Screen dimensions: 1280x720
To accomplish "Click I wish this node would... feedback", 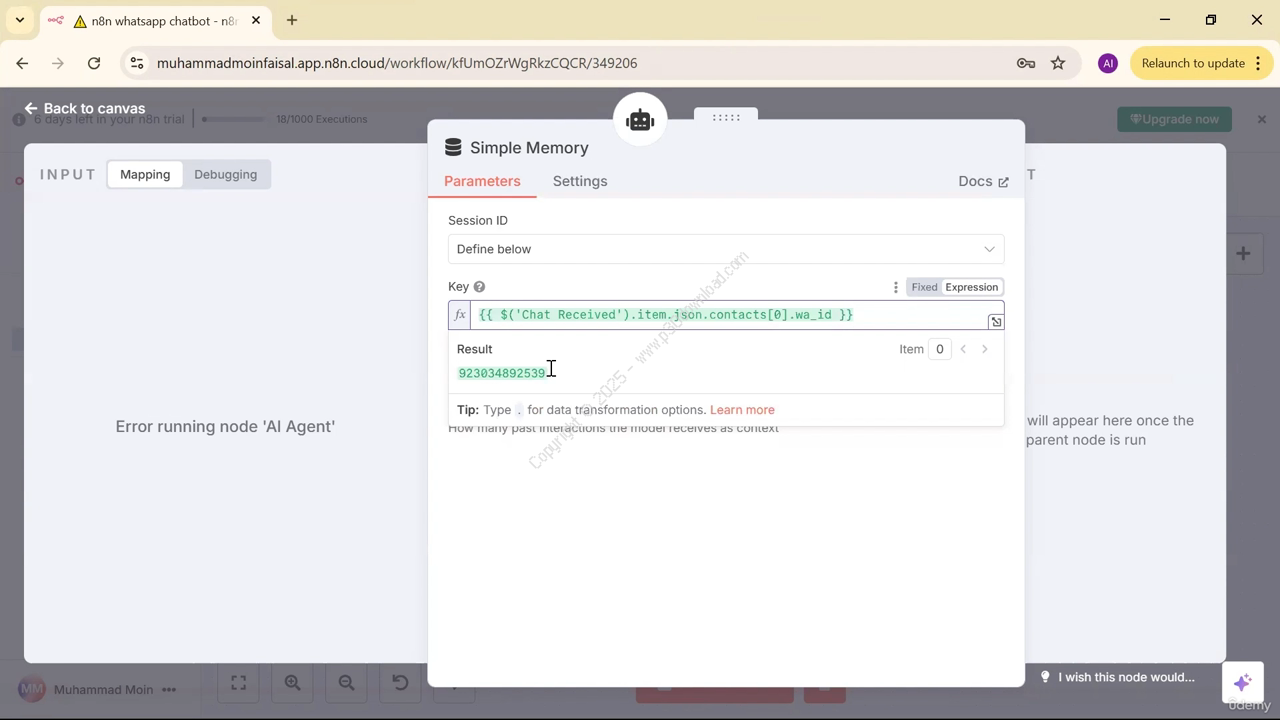I will pyautogui.click(x=1117, y=677).
